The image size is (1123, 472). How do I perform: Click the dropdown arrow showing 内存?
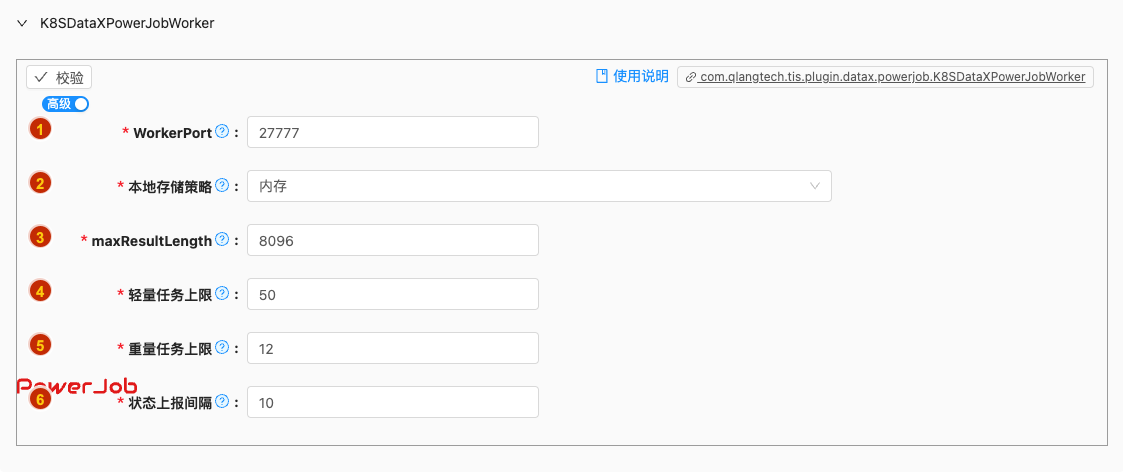(x=815, y=186)
